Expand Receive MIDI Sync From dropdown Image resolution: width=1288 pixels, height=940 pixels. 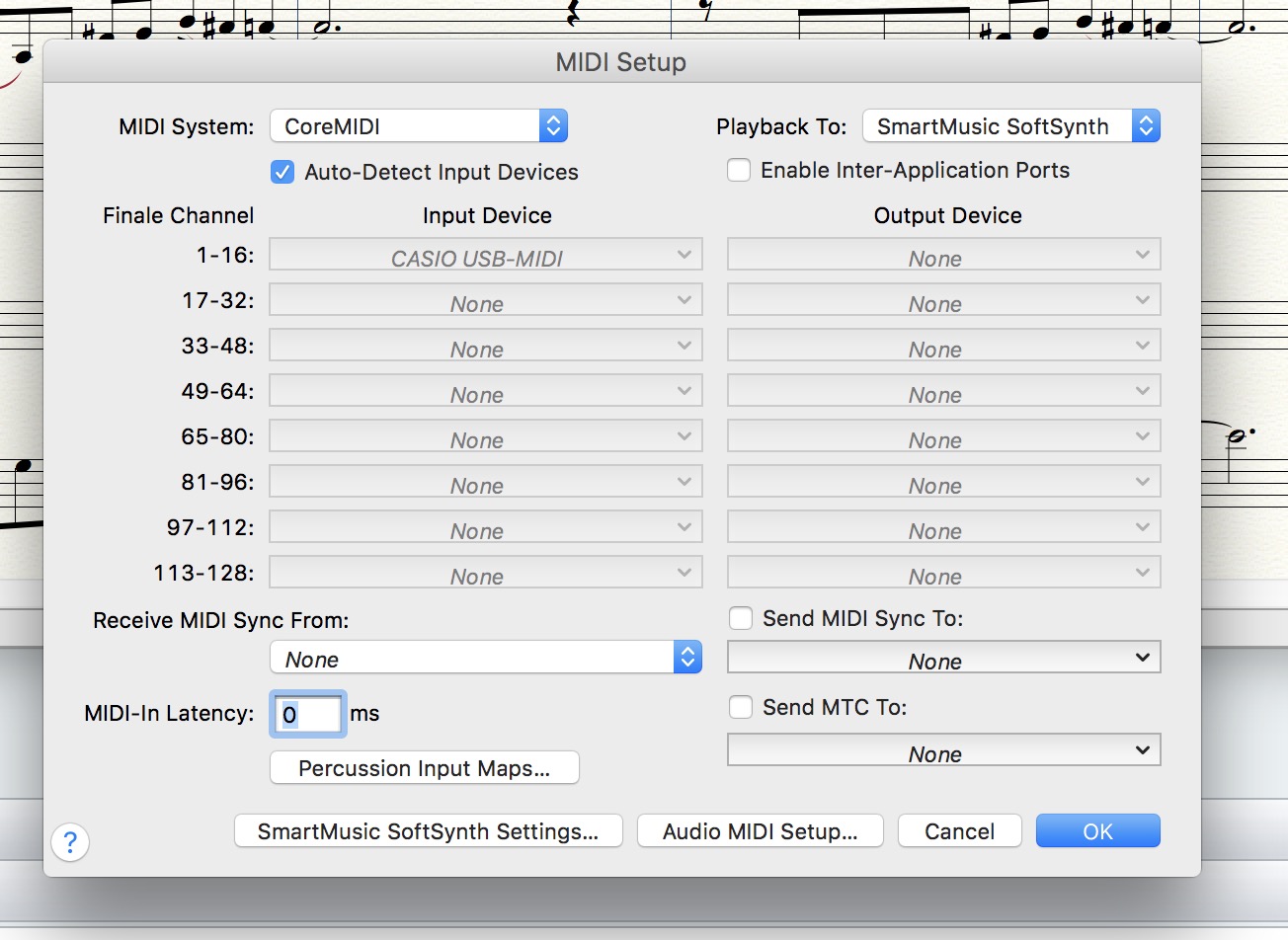(x=485, y=658)
